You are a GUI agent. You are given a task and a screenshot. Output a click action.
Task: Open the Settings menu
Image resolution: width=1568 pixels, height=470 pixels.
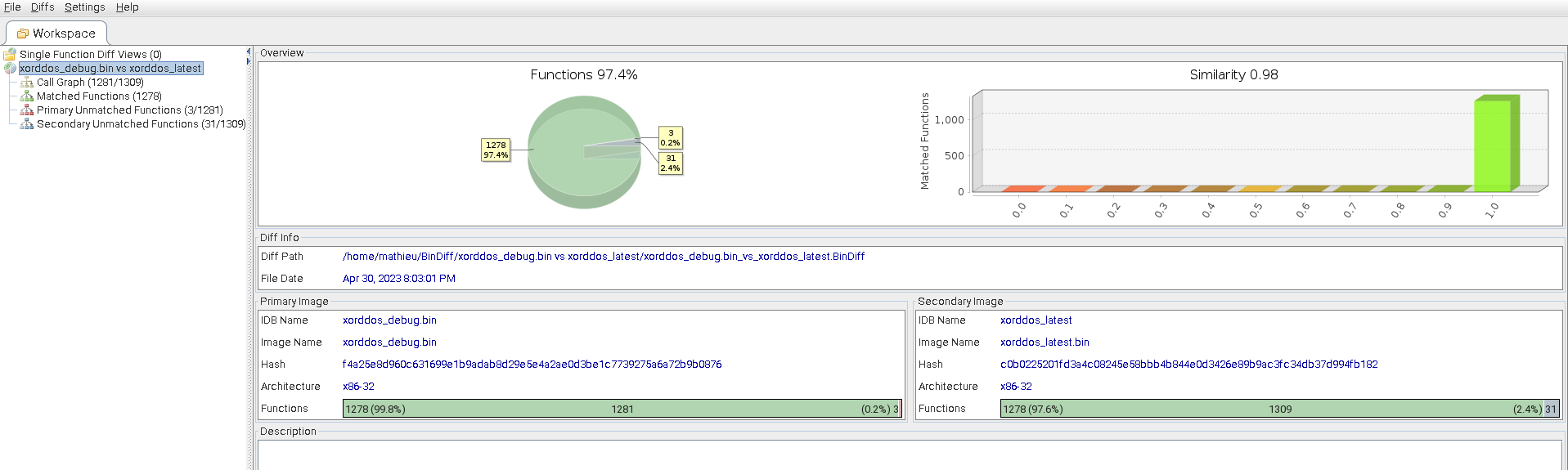click(x=85, y=7)
